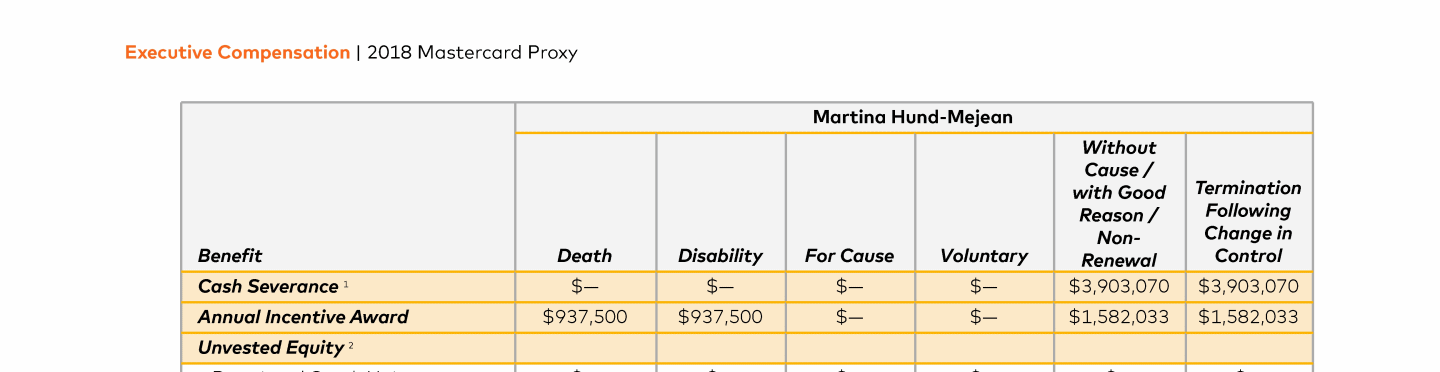Viewport: 1440px width, 372px height.
Task: Select the Annual Incentive Award row label
Action: click(303, 317)
